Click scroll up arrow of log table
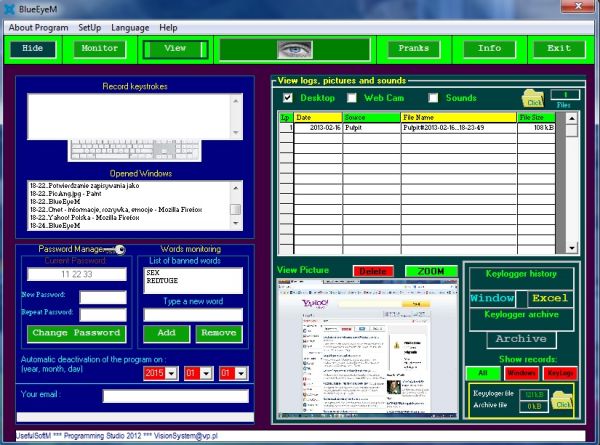Image resolution: width=600 pixels, height=445 pixels. (x=572, y=118)
